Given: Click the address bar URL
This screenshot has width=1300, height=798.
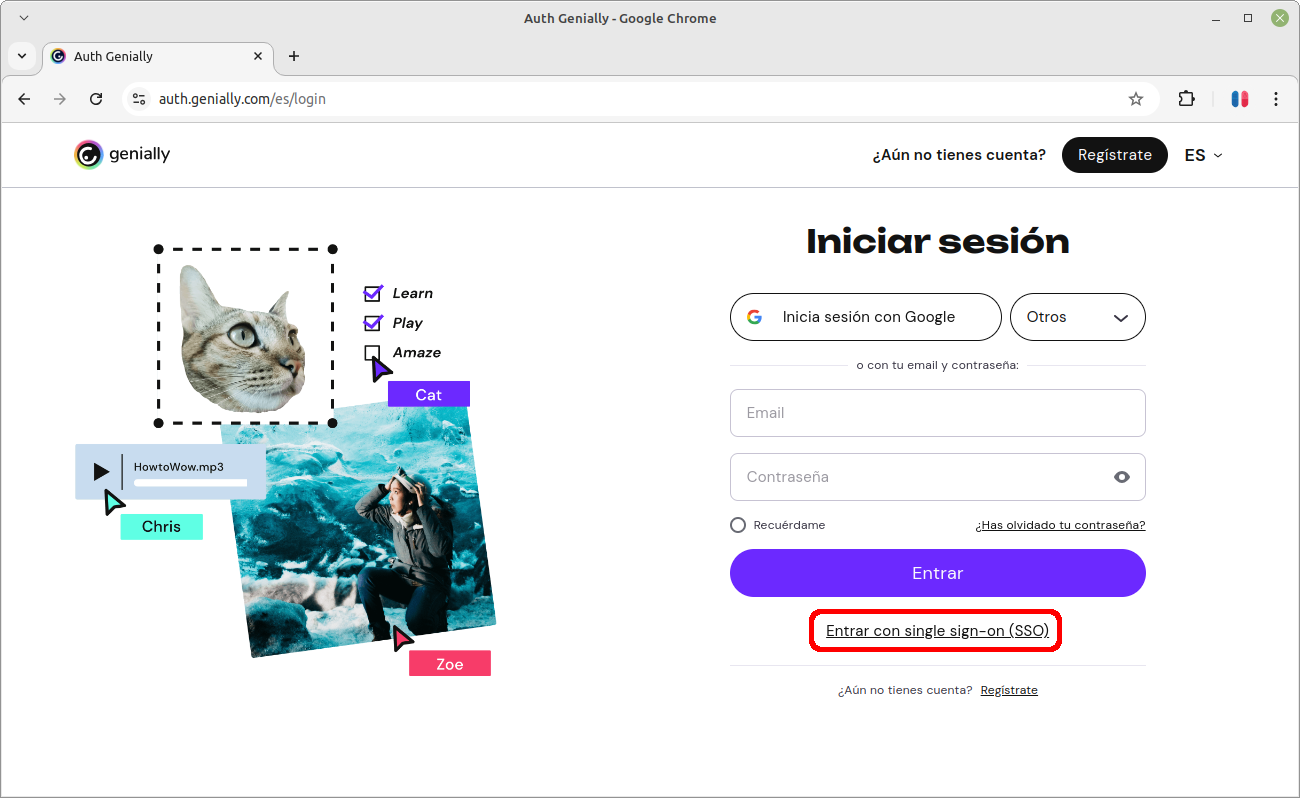Looking at the screenshot, I should click(x=242, y=99).
